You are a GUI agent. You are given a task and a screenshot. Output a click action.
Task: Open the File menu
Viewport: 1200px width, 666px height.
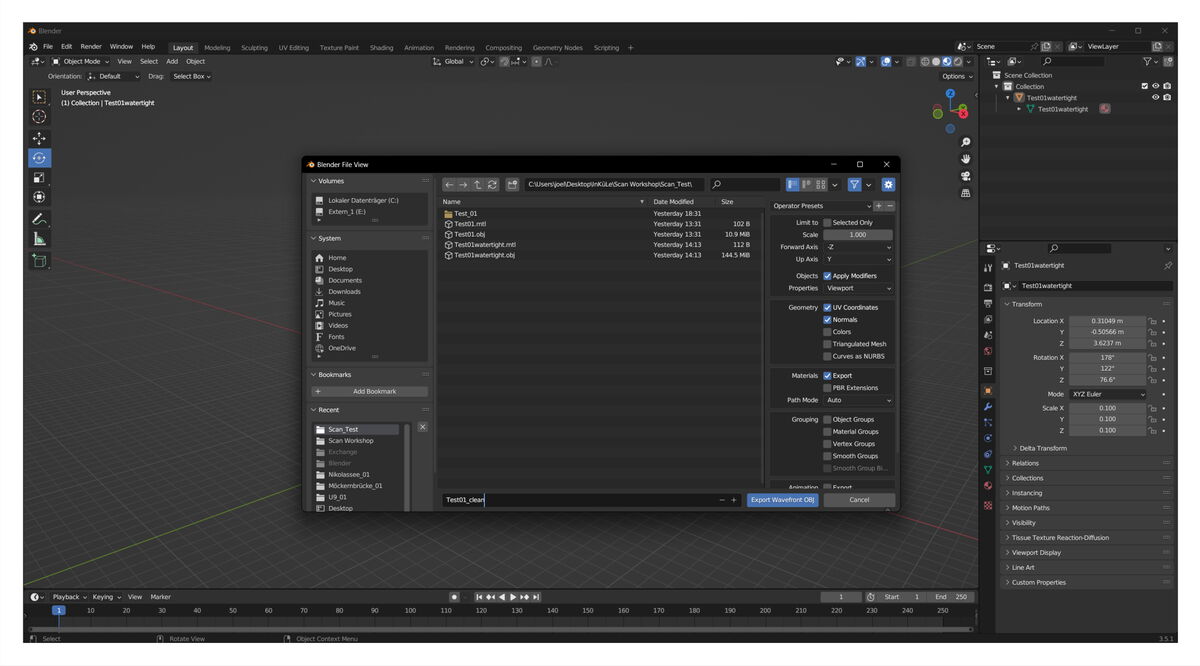[47, 47]
